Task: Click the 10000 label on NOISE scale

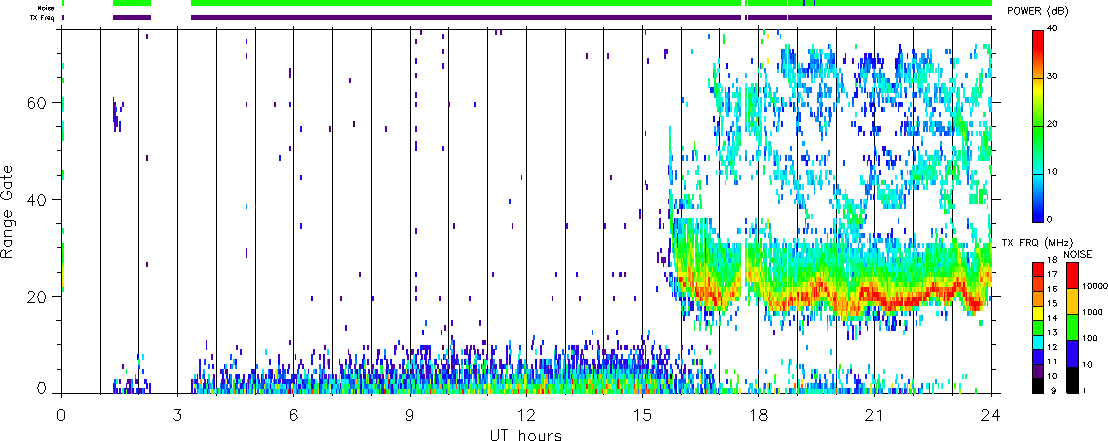Action: (1095, 286)
